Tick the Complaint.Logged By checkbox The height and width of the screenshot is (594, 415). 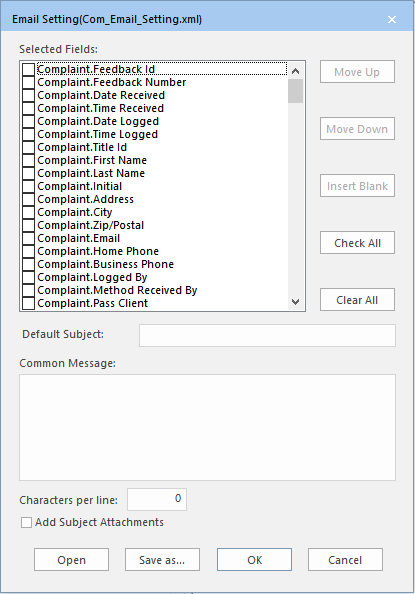(x=28, y=277)
